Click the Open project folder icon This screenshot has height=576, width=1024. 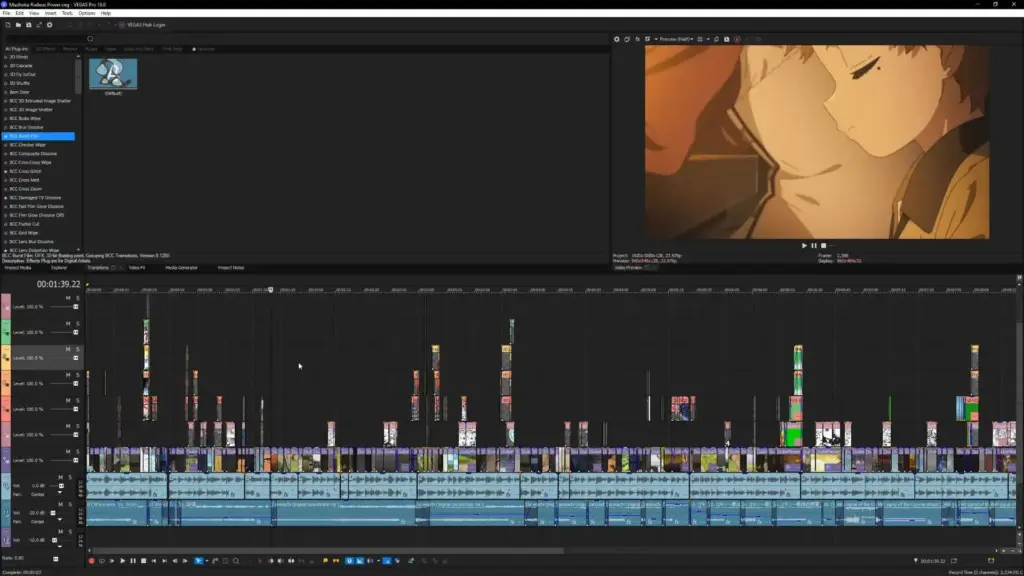click(18, 25)
